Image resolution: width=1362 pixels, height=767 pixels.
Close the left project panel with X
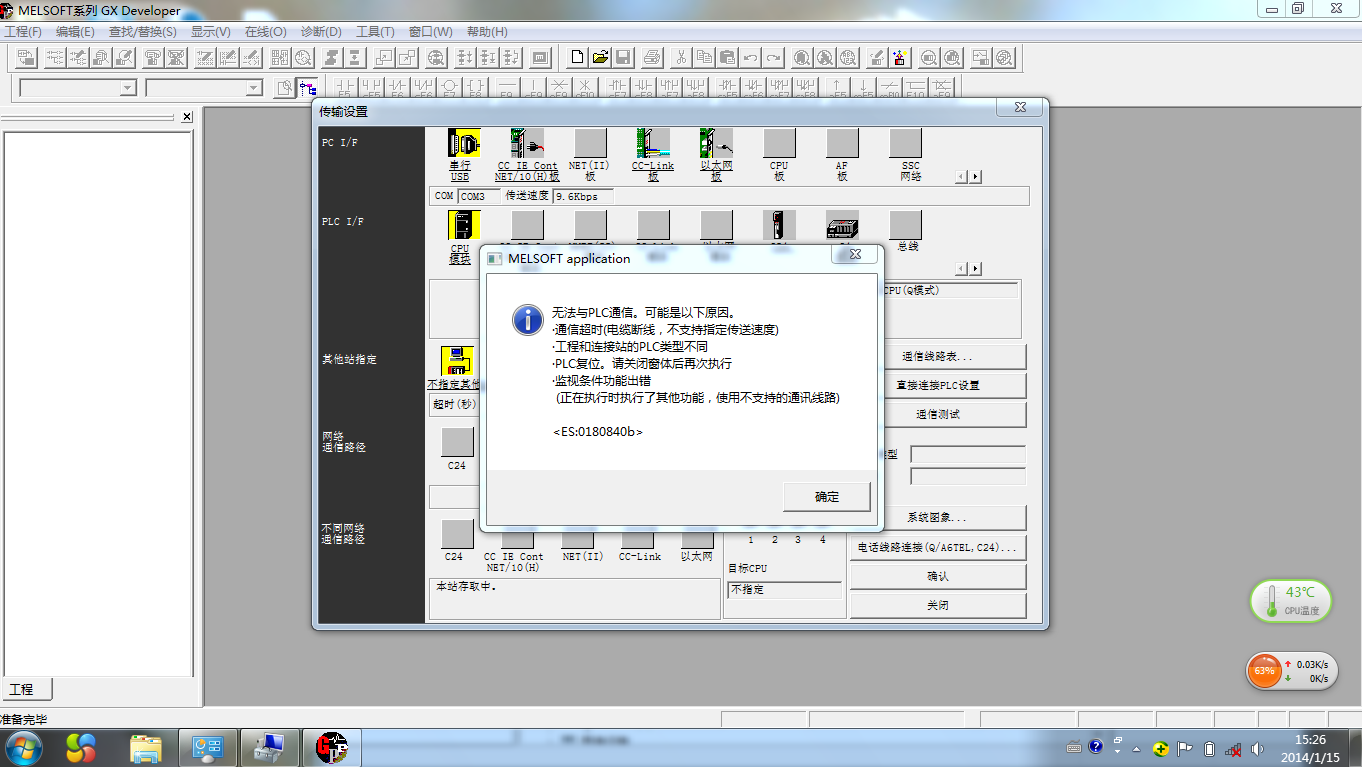pyautogui.click(x=187, y=117)
